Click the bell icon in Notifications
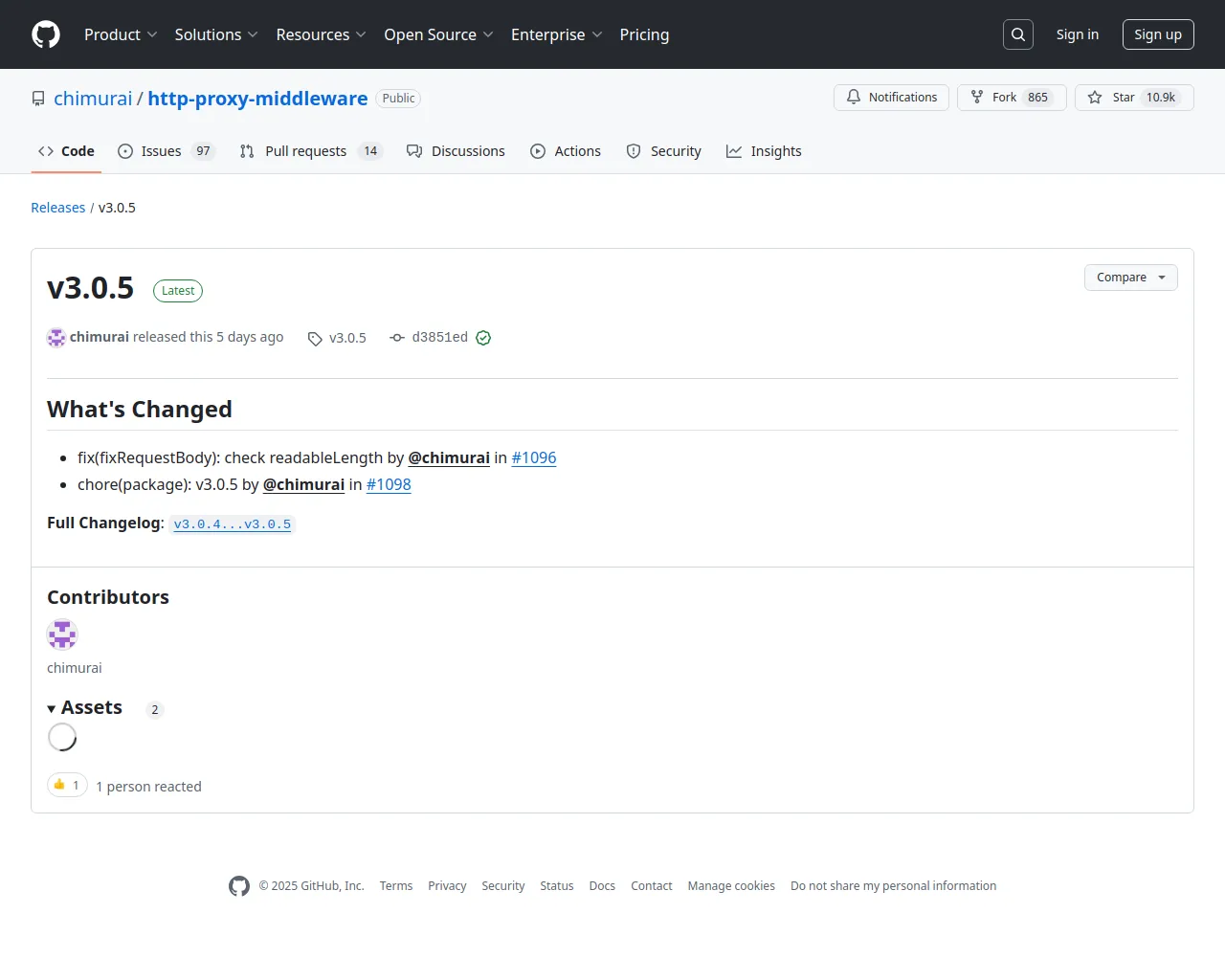Image resolution: width=1225 pixels, height=980 pixels. point(854,97)
